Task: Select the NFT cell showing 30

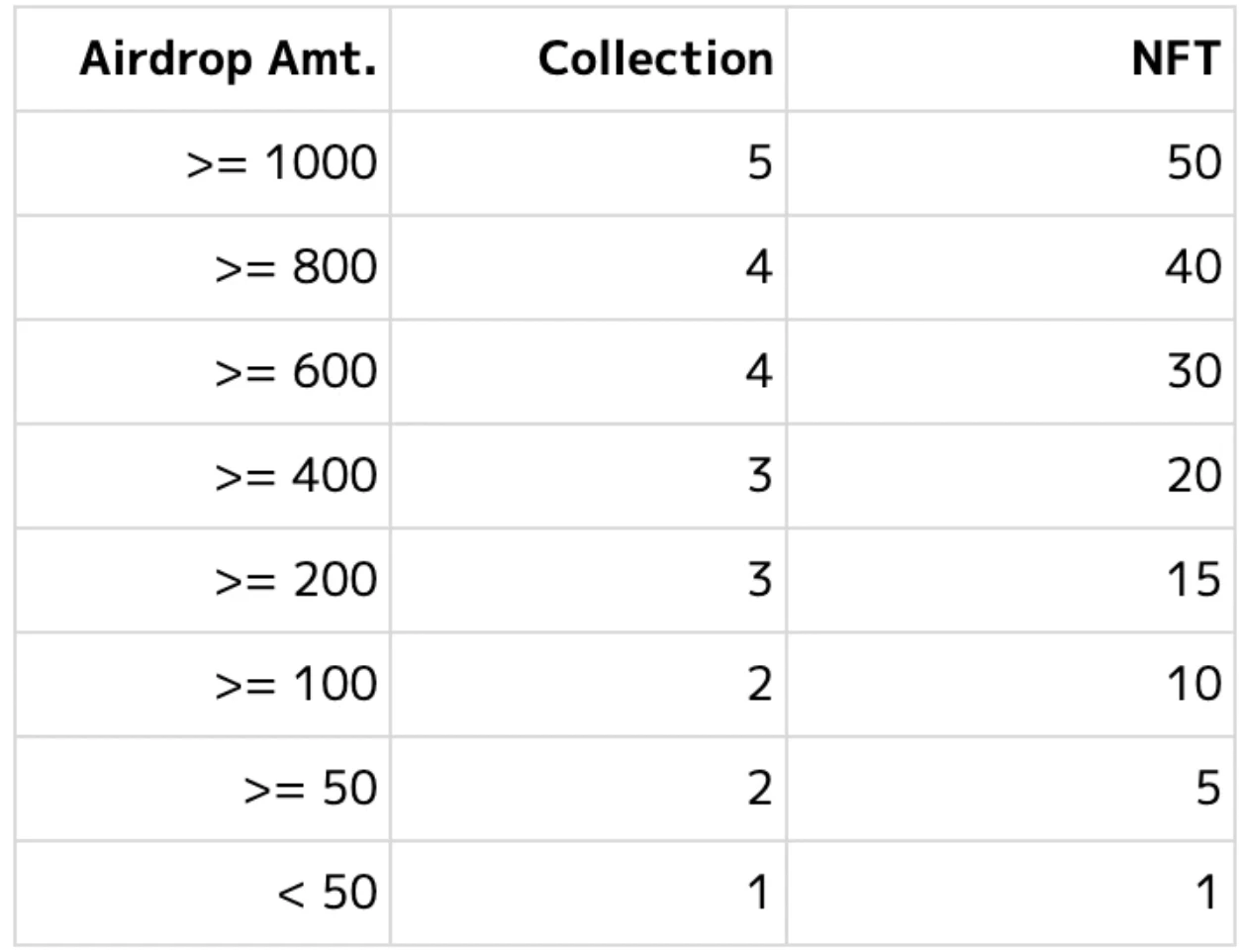Action: (x=1194, y=371)
